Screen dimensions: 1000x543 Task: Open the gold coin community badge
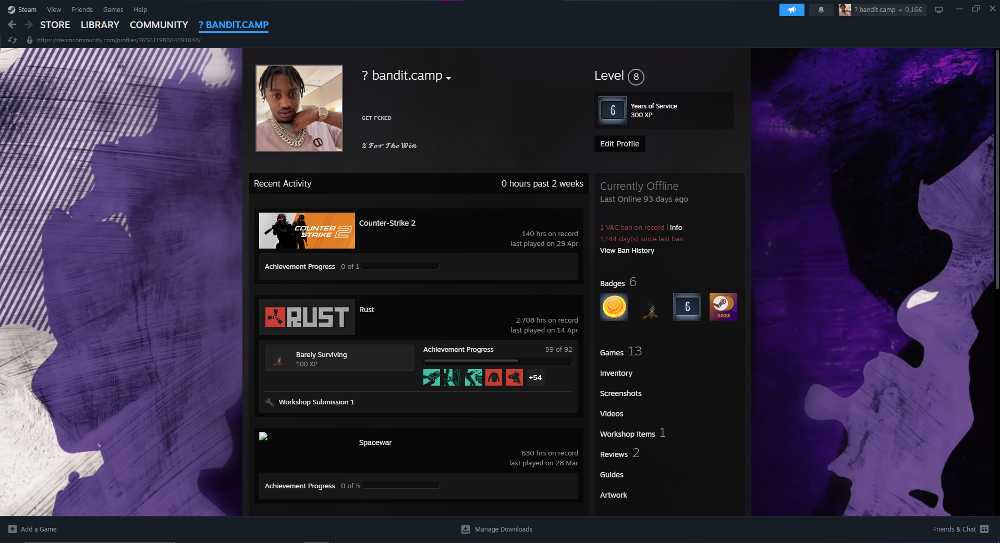614,307
